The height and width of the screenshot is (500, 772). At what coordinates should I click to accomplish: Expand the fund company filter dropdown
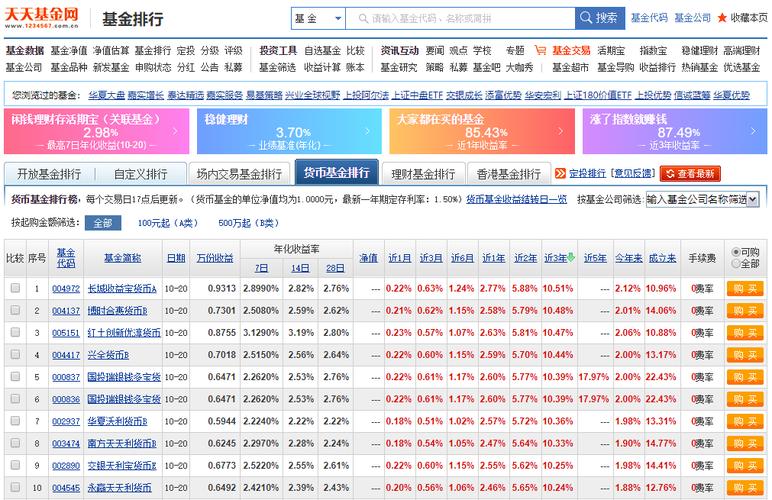753,199
